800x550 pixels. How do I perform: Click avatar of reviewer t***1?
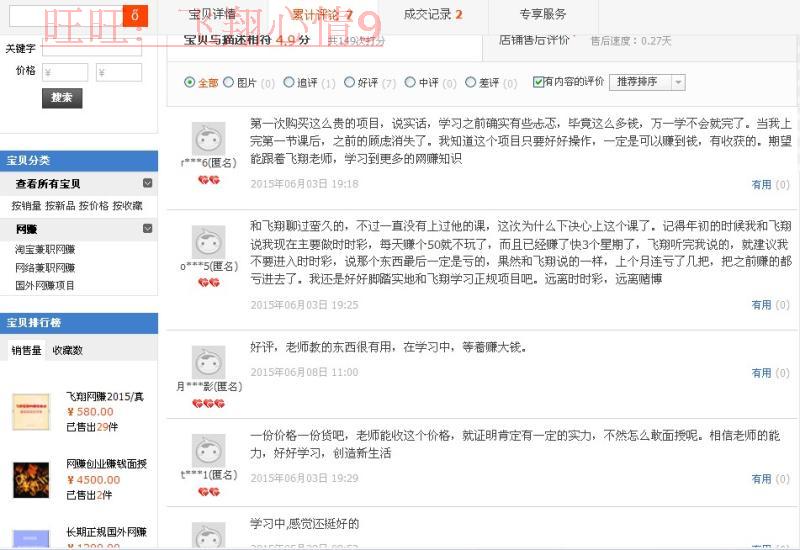pyautogui.click(x=208, y=451)
